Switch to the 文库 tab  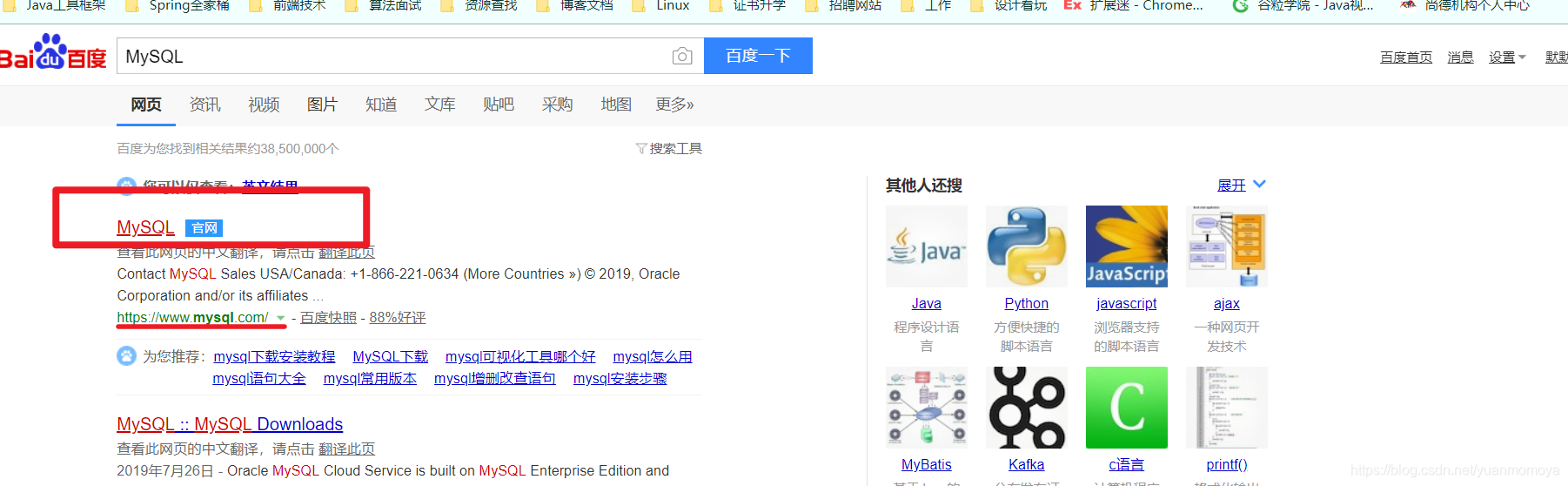tap(440, 105)
